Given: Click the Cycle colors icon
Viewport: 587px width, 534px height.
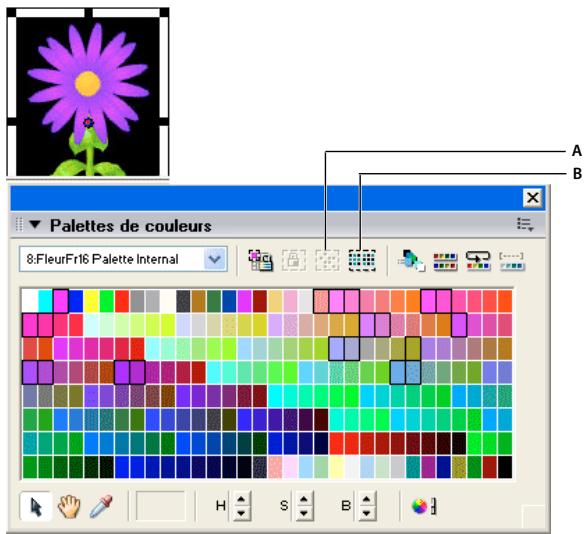Looking at the screenshot, I should coord(478,261).
